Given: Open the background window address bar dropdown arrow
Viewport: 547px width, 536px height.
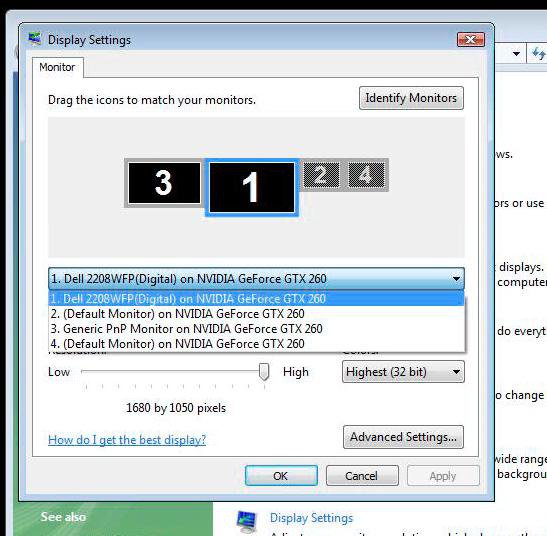Looking at the screenshot, I should click(516, 54).
